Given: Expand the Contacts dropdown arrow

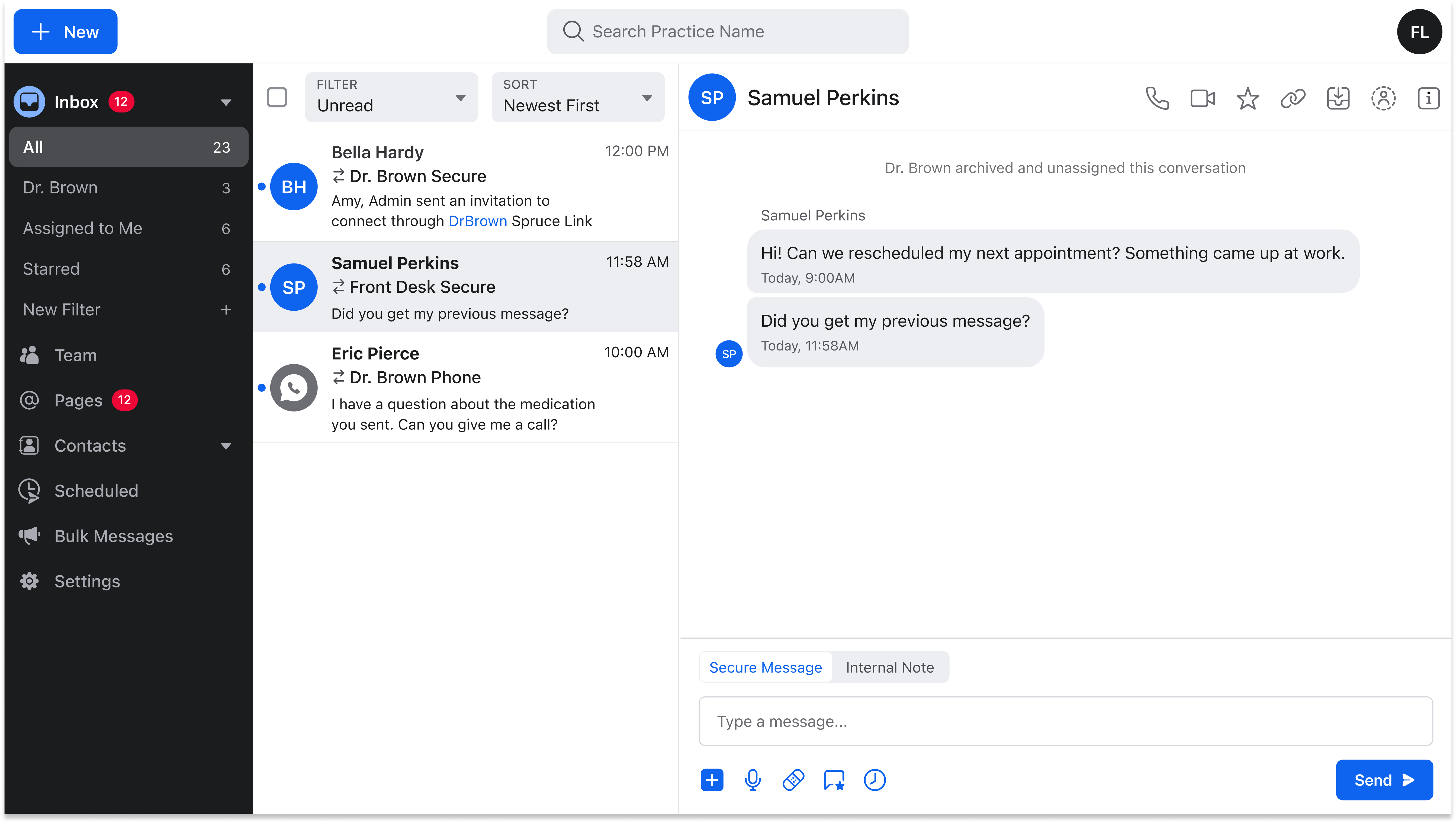Looking at the screenshot, I should pos(226,446).
